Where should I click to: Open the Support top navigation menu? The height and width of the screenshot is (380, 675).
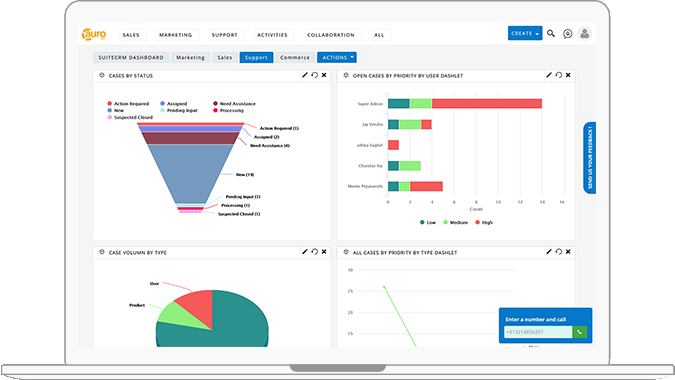point(225,35)
